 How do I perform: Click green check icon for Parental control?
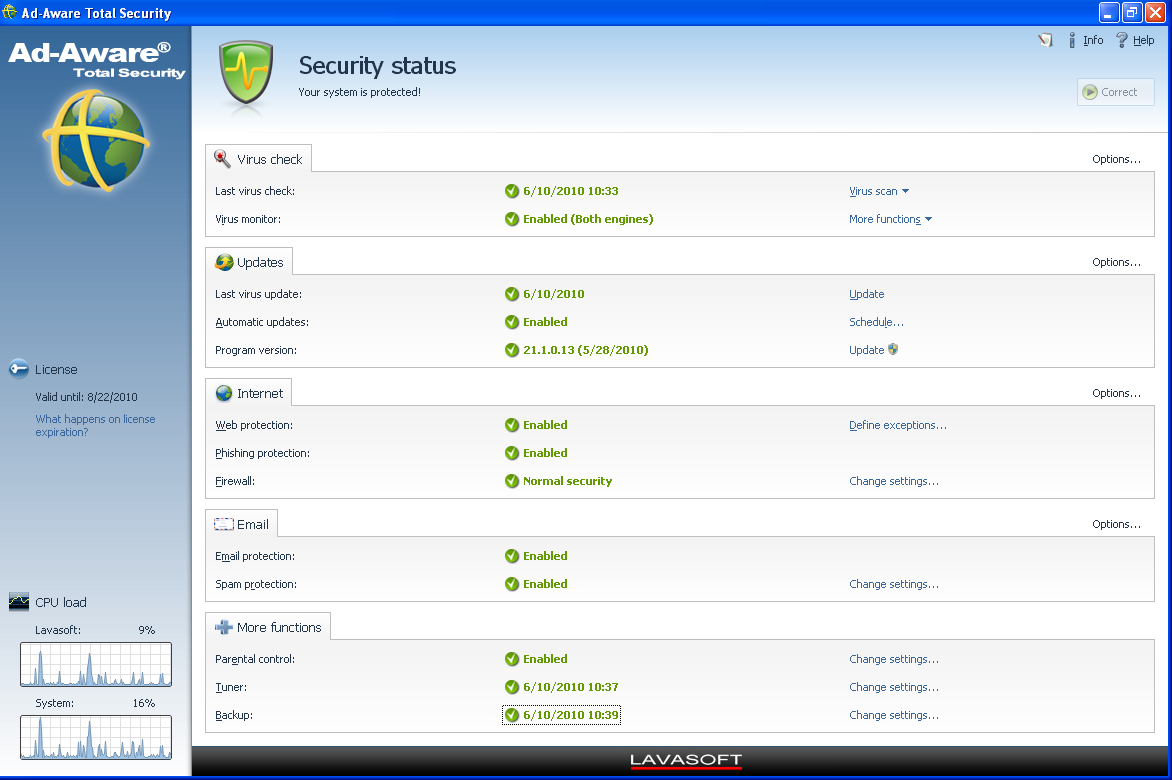point(512,659)
